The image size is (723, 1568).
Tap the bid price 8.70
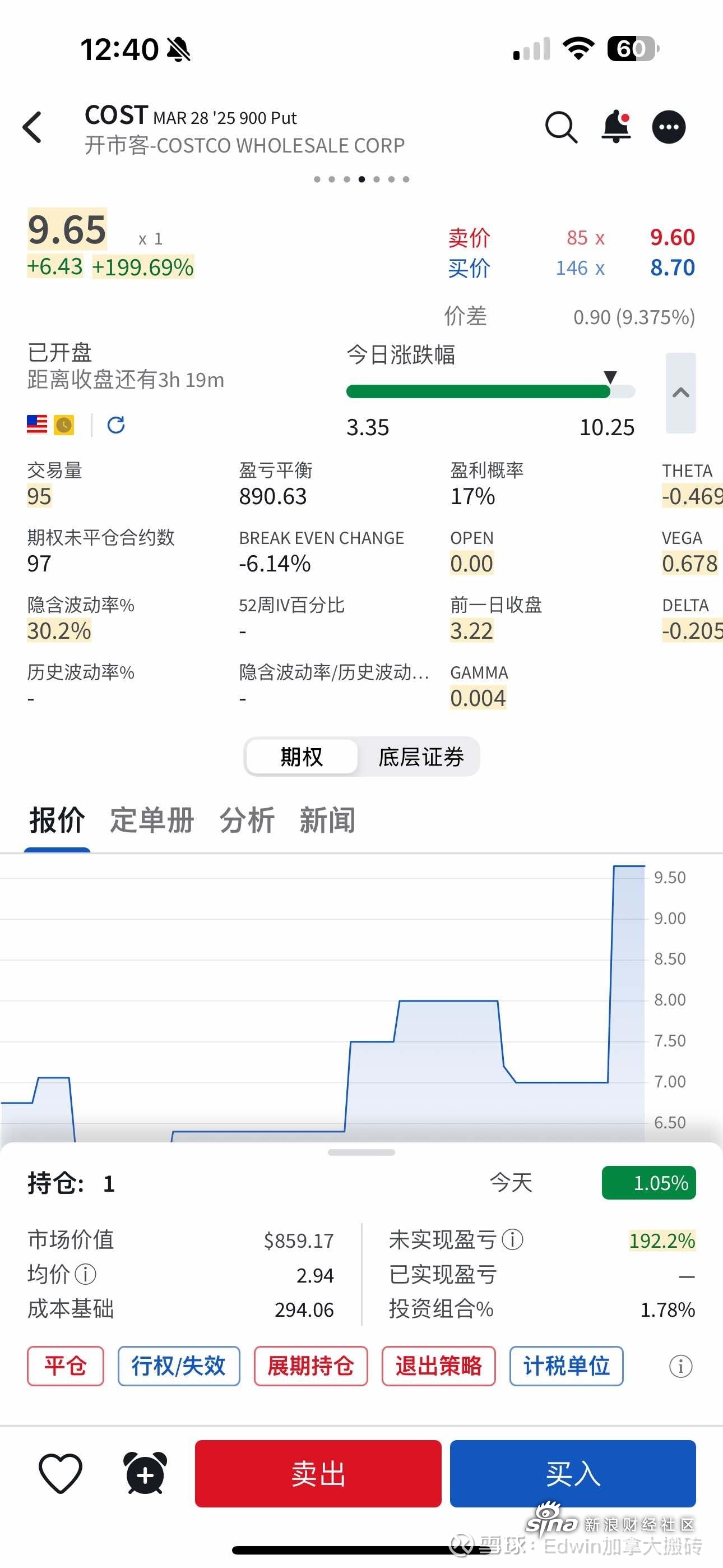(672, 267)
